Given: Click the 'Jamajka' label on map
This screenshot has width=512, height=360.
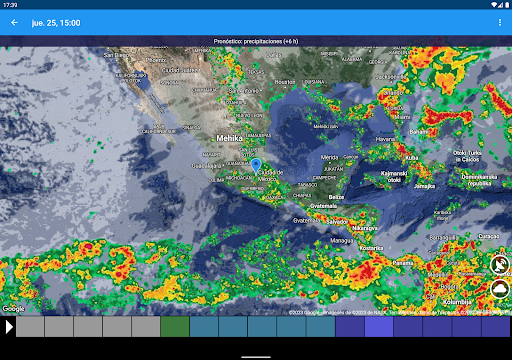Looking at the screenshot, I should pos(424,186).
